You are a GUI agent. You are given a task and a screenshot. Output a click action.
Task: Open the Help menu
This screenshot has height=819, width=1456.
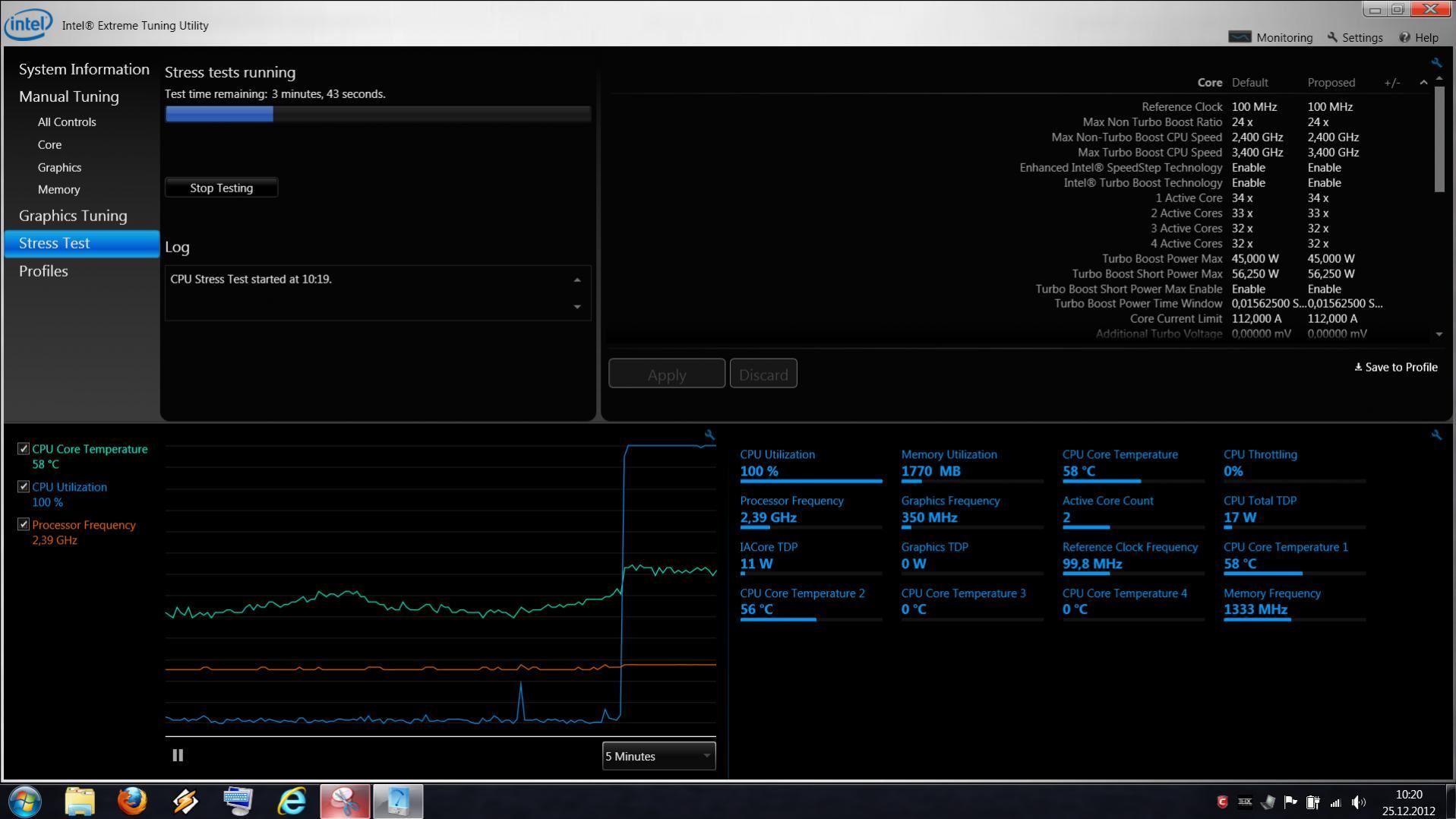click(x=1418, y=37)
